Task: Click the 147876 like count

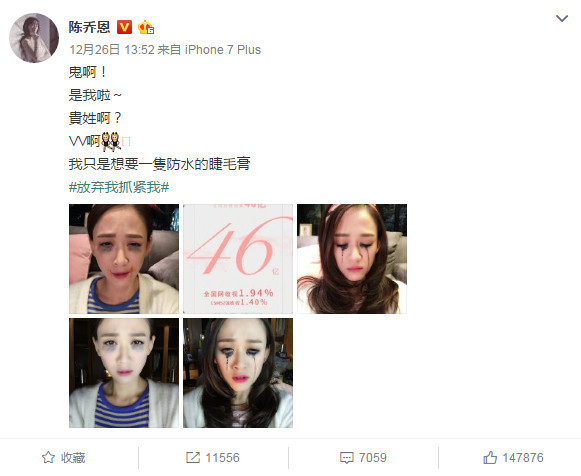Action: 523,458
